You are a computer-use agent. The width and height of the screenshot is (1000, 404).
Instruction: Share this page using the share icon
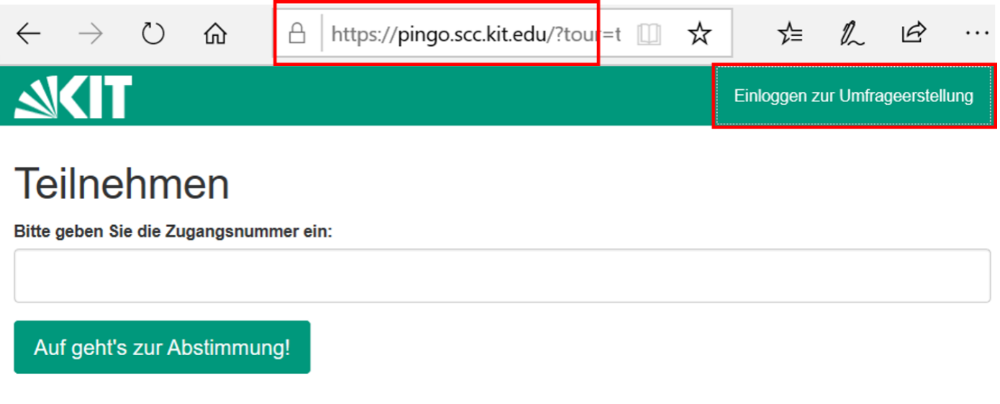coord(913,33)
